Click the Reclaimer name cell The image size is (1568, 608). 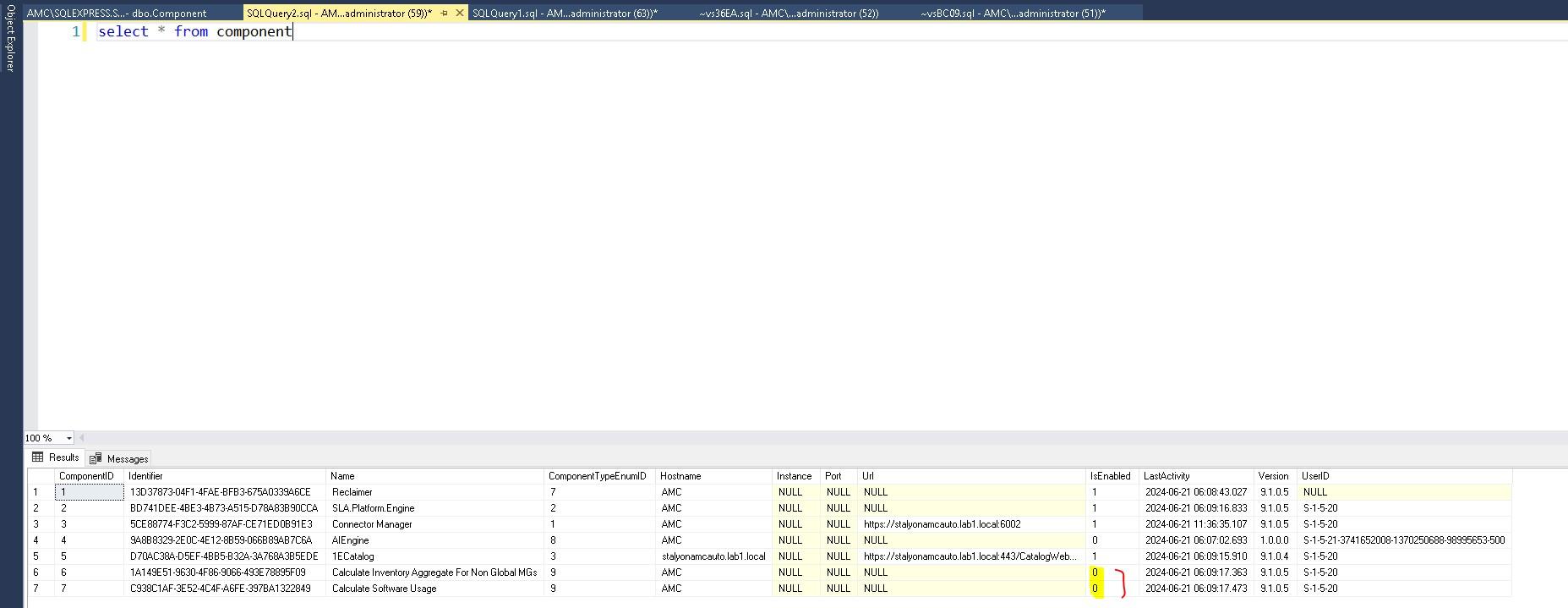coord(352,492)
